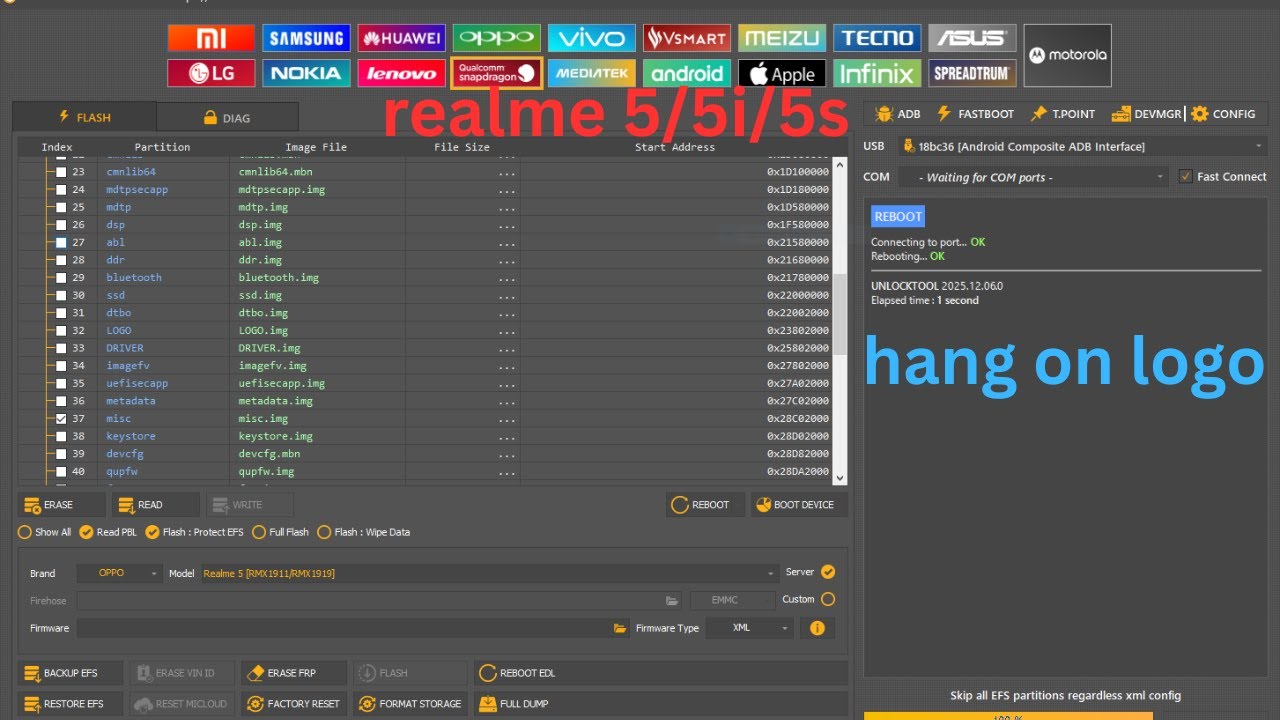Check the metadata partition checkbox

tap(61, 401)
